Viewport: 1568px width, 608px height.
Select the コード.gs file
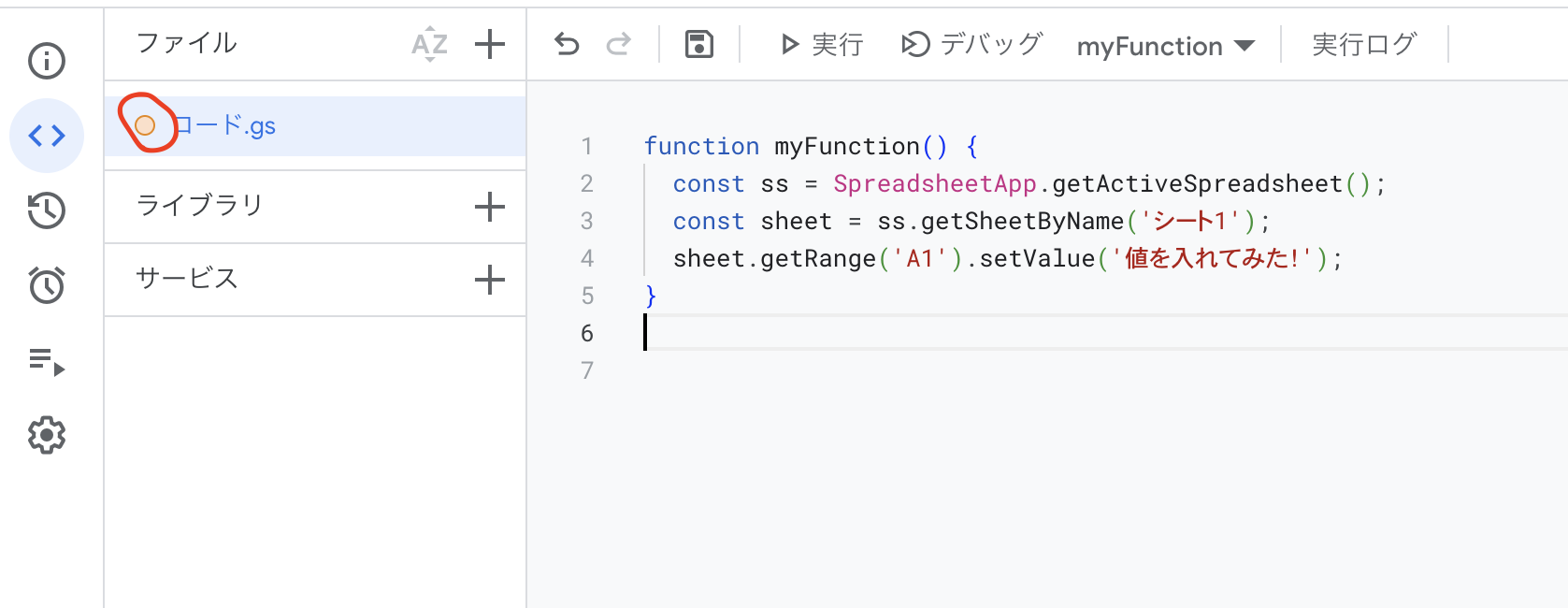[226, 126]
